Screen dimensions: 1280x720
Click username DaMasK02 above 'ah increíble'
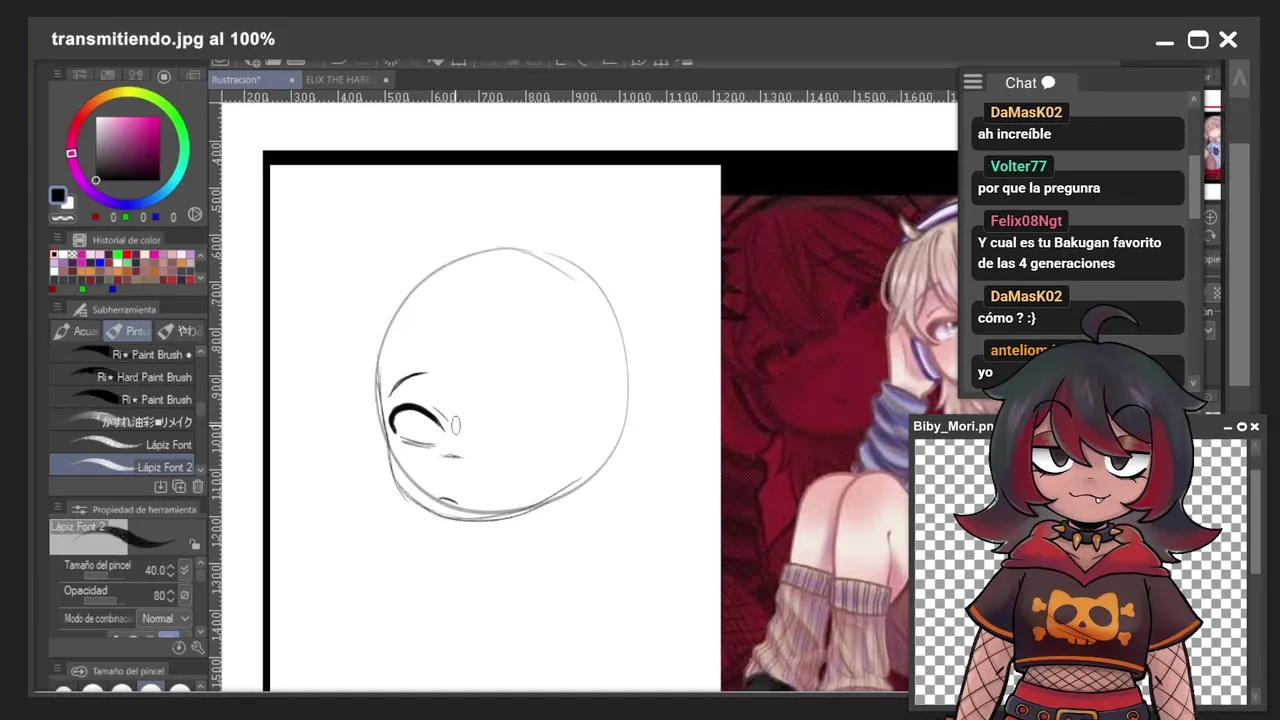click(1026, 113)
